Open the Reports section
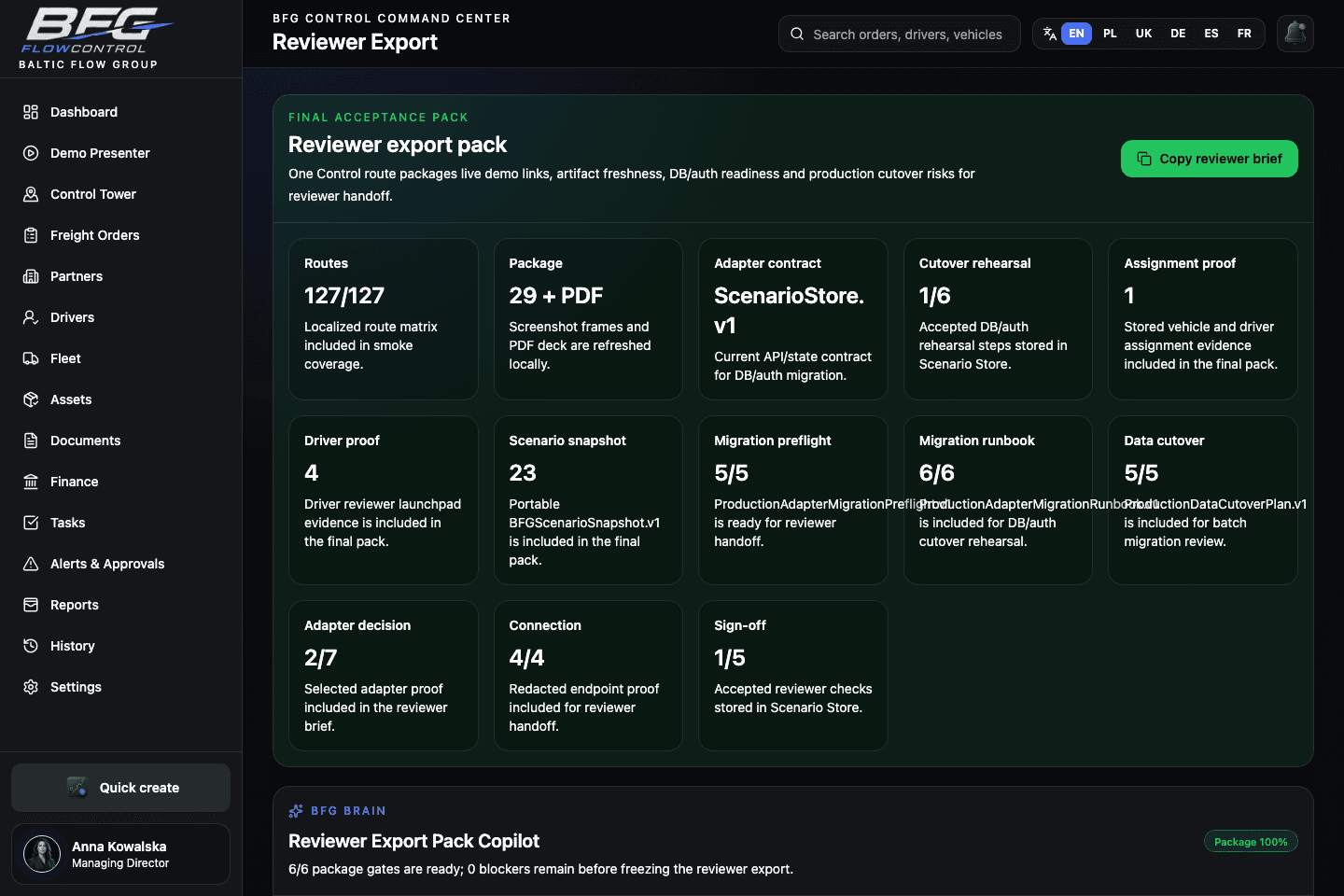Image resolution: width=1344 pixels, height=896 pixels. point(121,605)
